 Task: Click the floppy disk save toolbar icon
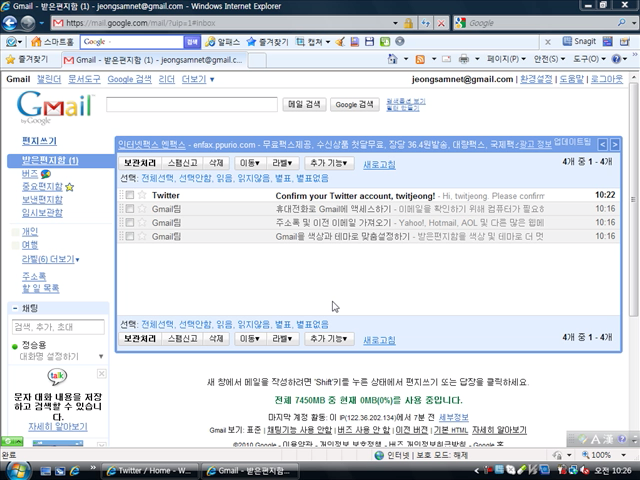tap(369, 42)
